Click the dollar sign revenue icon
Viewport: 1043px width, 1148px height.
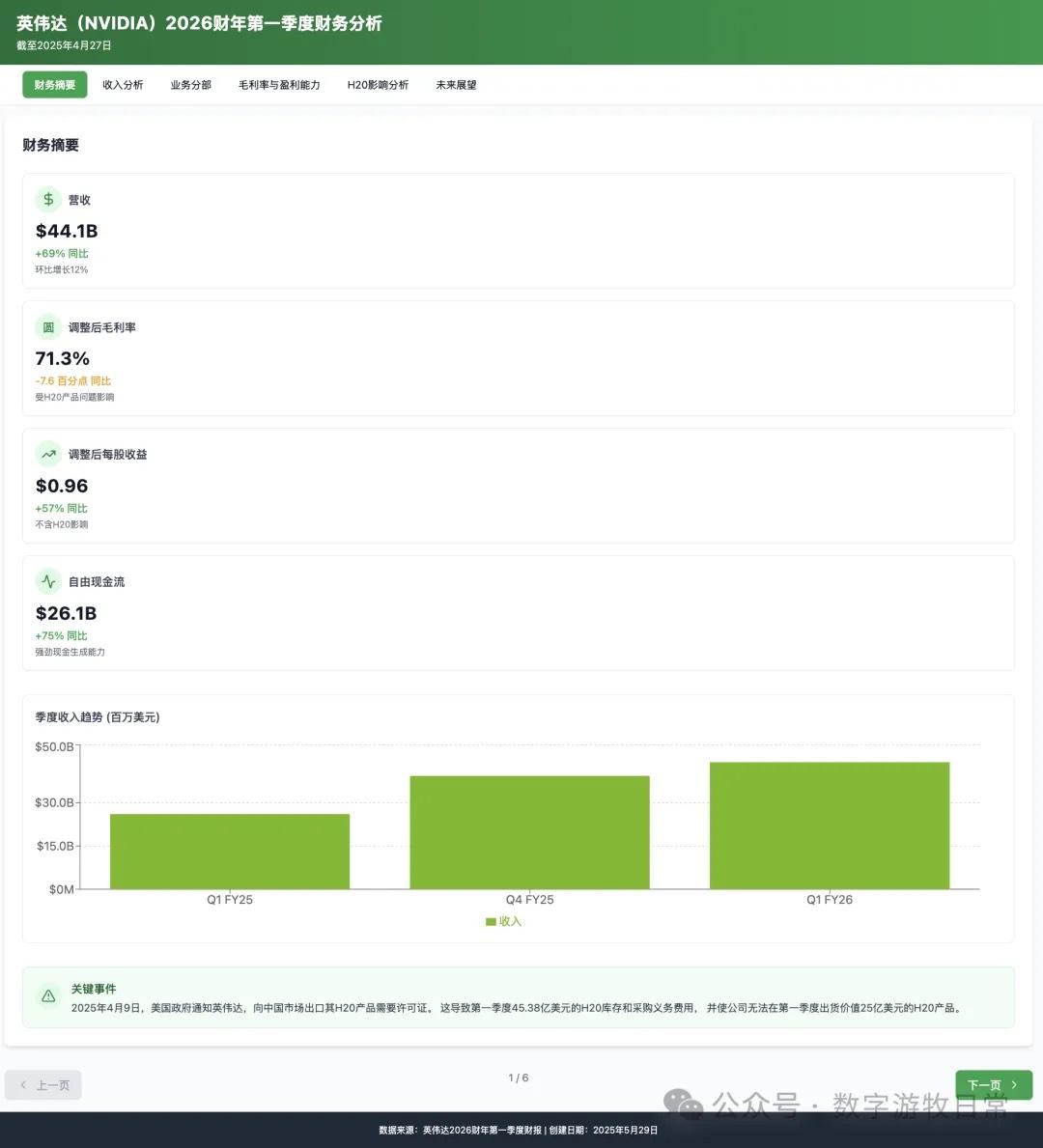coord(48,200)
